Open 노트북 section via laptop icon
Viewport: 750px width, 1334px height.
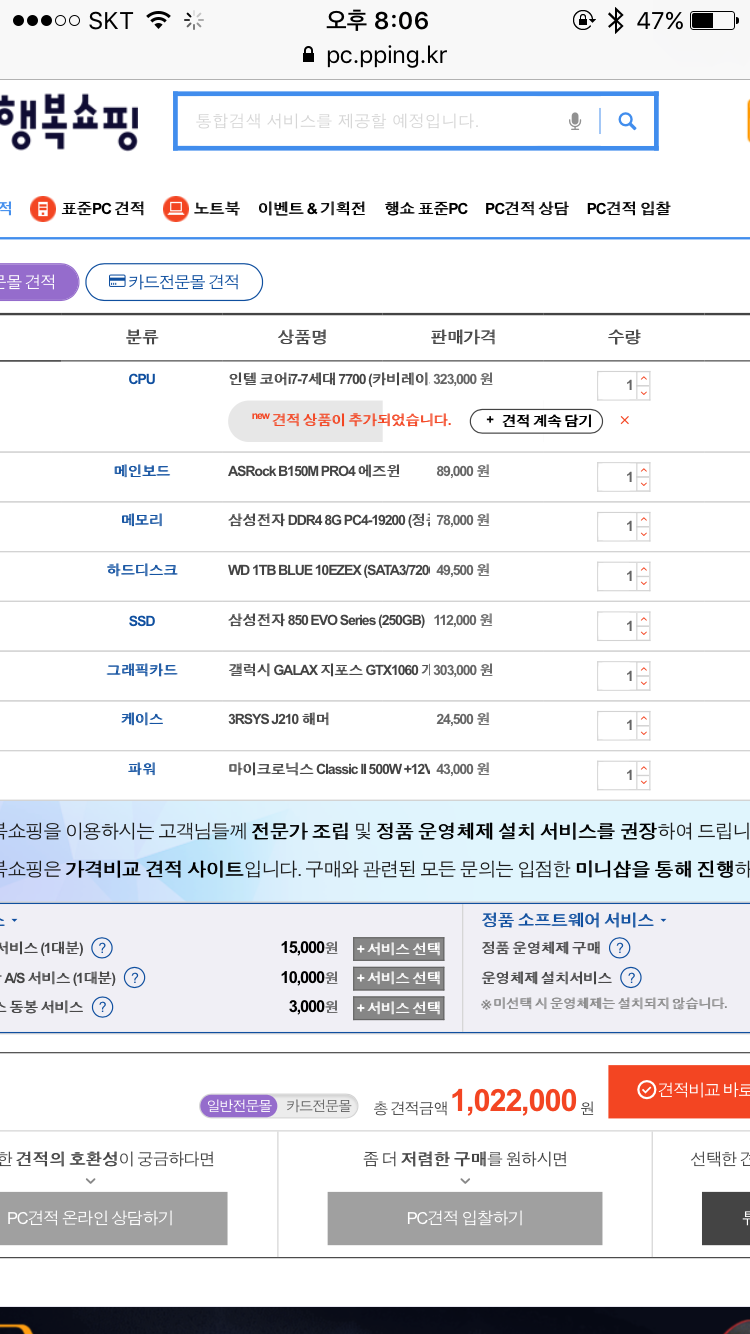tap(176, 209)
